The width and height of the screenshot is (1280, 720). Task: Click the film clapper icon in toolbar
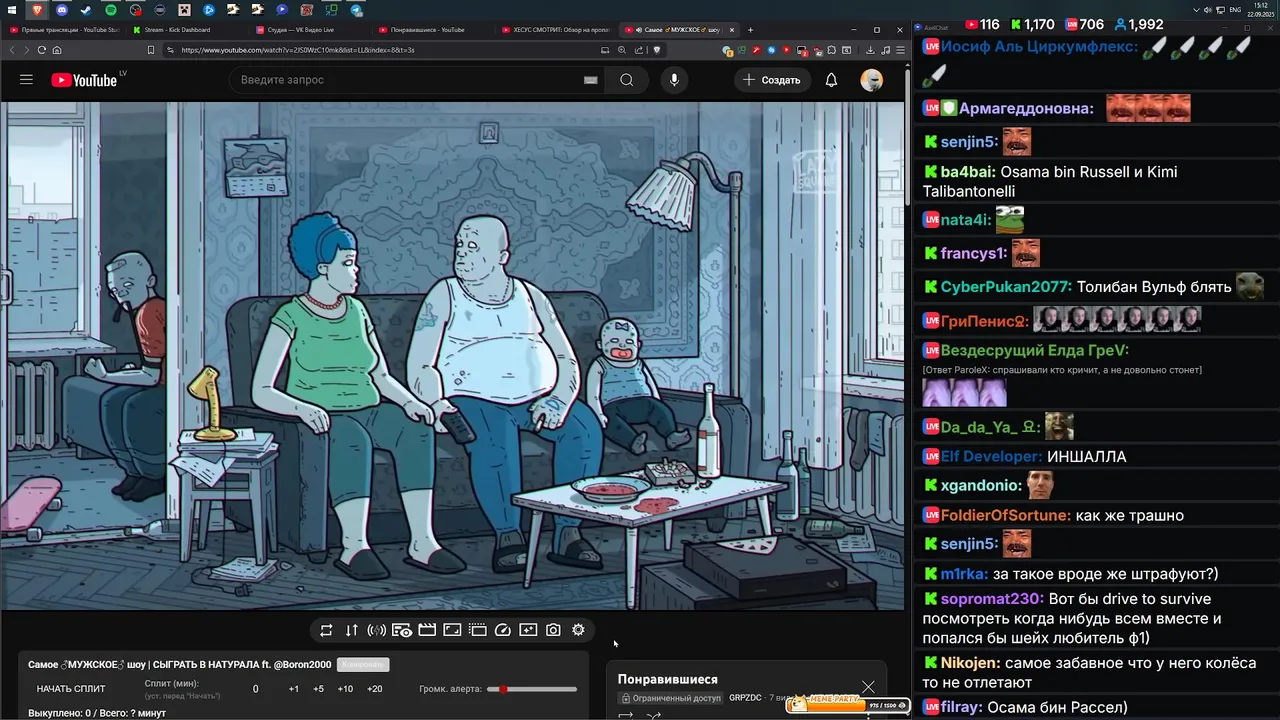click(x=427, y=630)
